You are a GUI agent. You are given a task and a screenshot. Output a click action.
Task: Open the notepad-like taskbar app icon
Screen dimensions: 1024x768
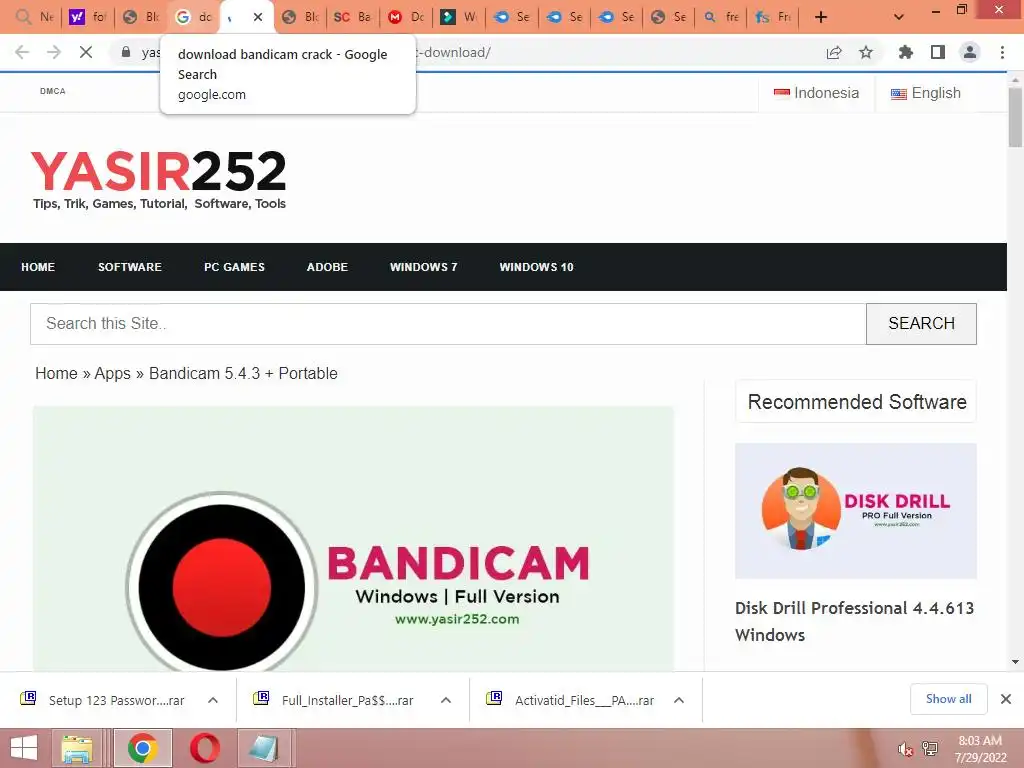tap(264, 748)
